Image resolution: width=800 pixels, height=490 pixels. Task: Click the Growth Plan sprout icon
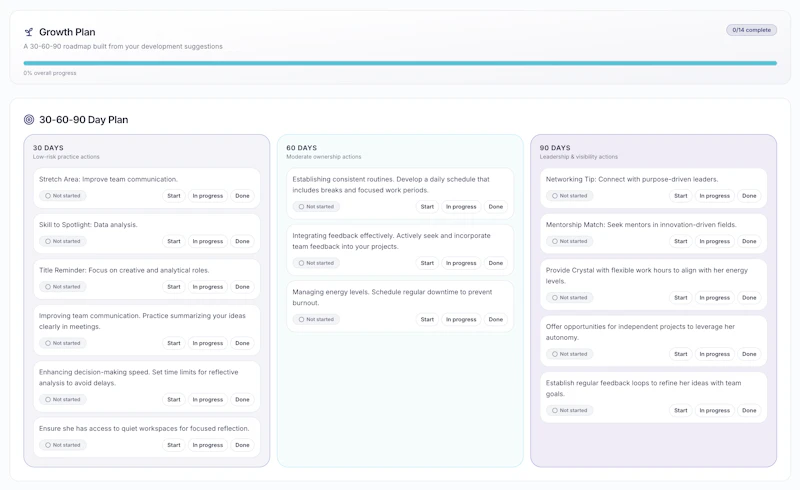(x=29, y=32)
